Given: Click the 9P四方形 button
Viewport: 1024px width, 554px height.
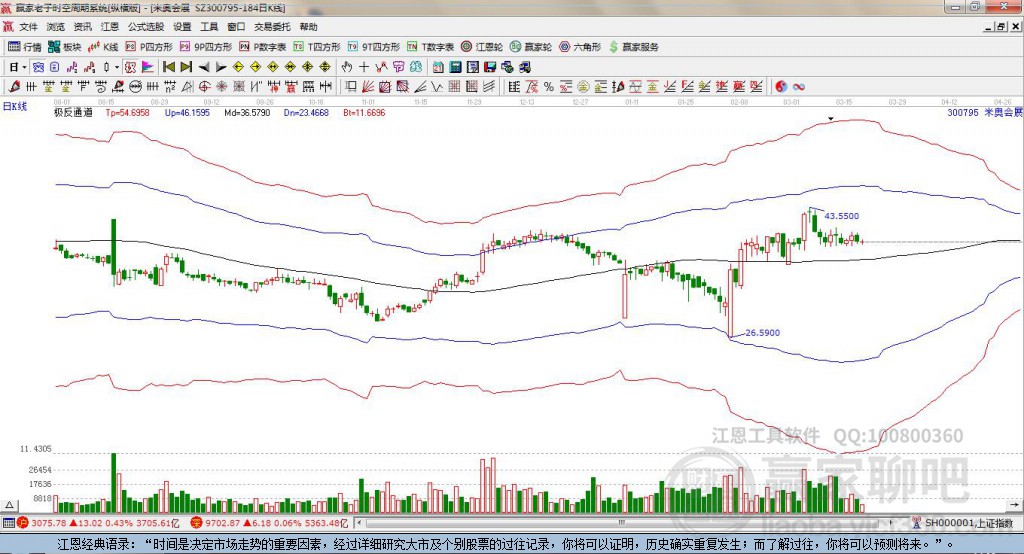Looking at the screenshot, I should (x=206, y=47).
